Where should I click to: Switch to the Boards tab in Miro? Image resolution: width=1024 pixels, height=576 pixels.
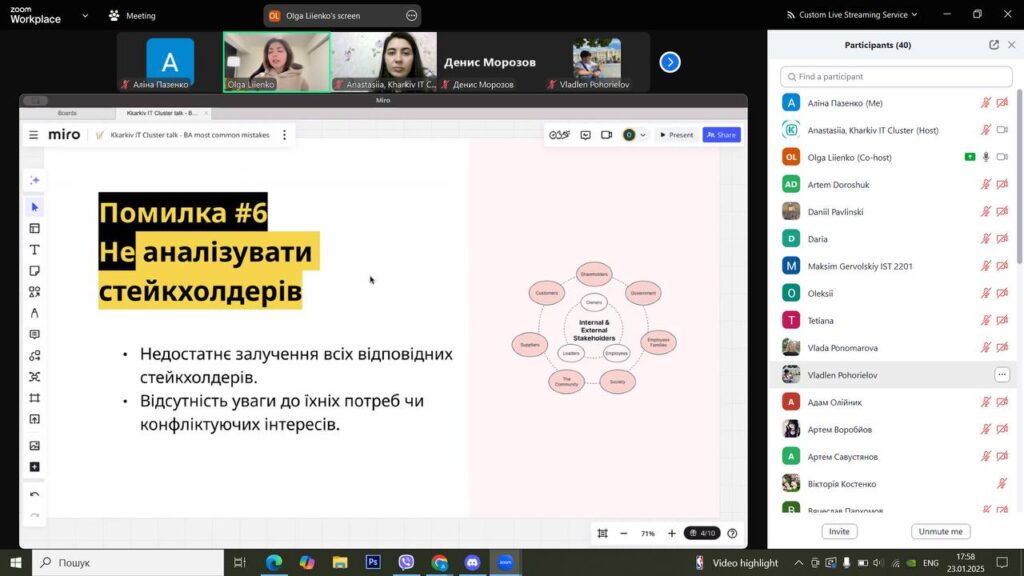coord(67,113)
